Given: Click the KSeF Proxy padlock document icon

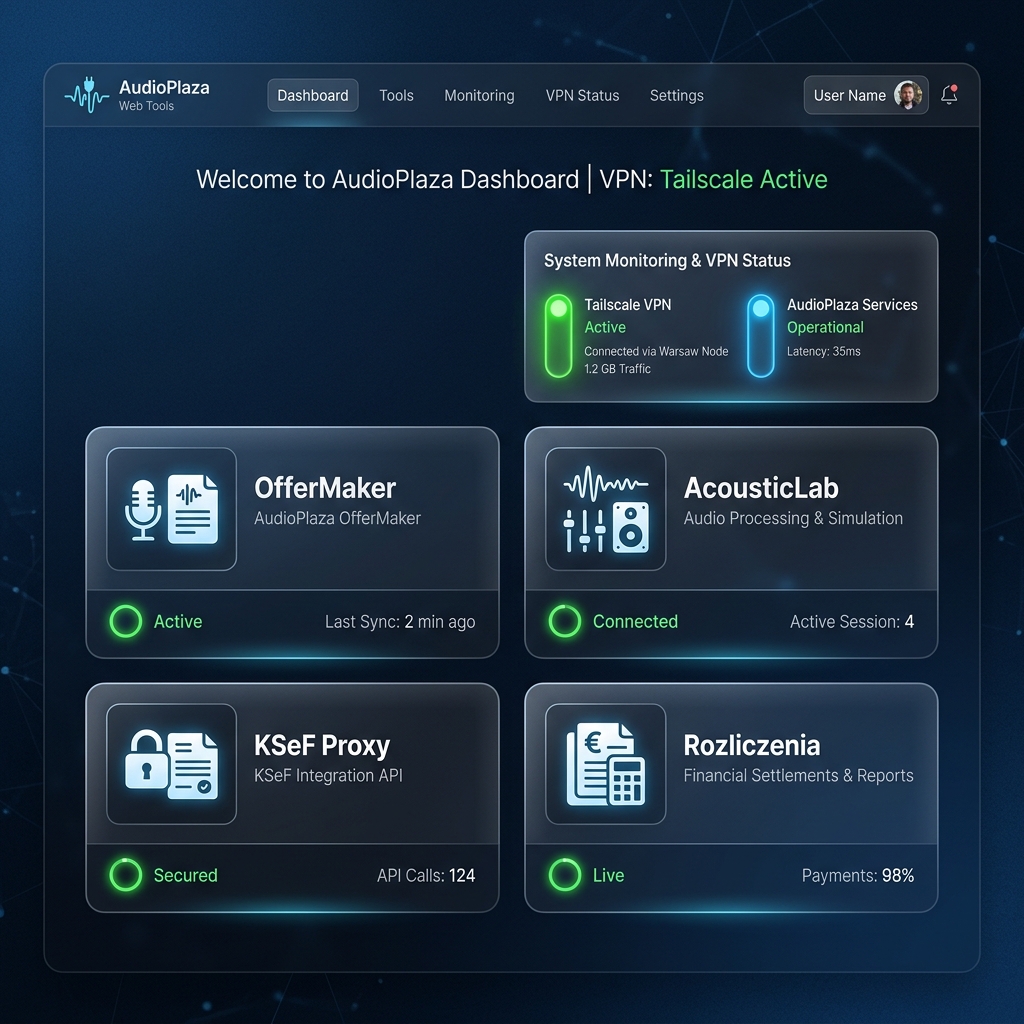Looking at the screenshot, I should point(172,764).
